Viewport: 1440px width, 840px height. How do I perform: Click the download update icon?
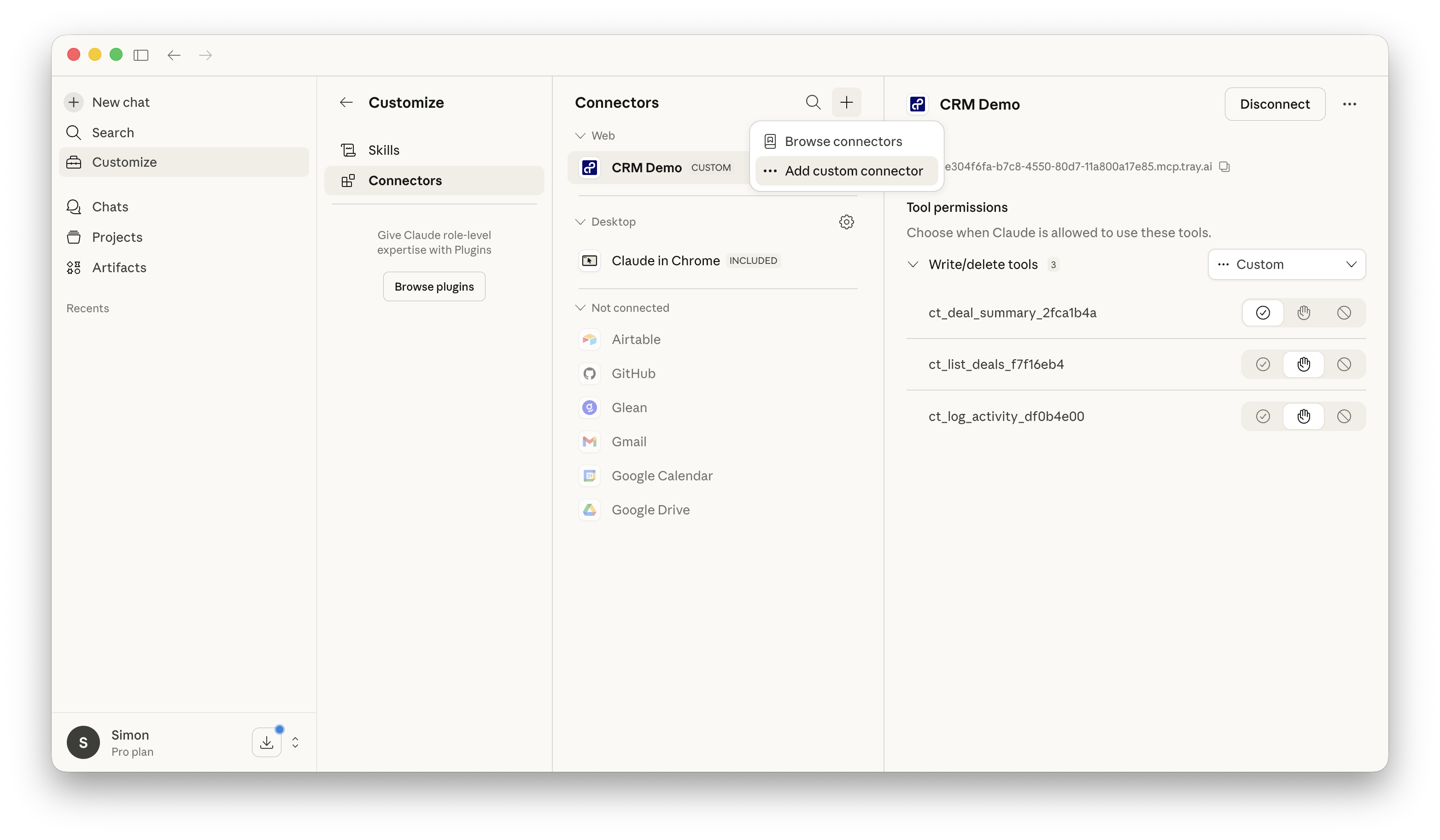pos(266,742)
